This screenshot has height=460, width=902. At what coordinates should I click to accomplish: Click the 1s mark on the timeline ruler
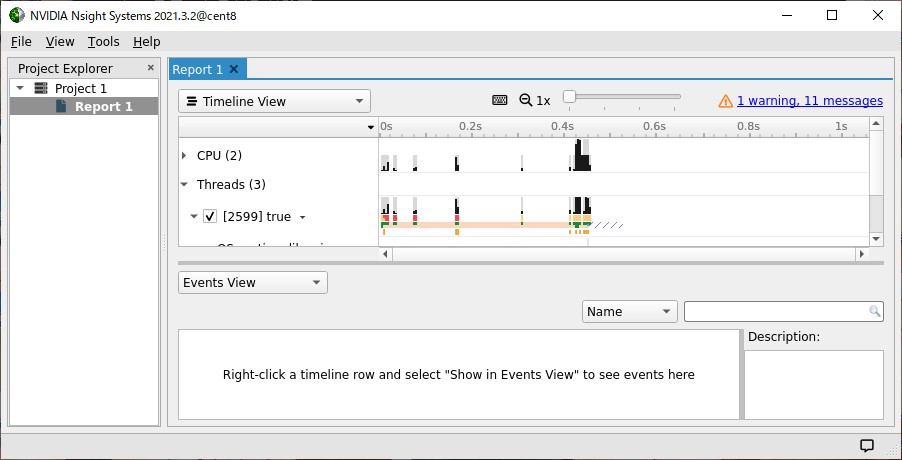pyautogui.click(x=841, y=126)
